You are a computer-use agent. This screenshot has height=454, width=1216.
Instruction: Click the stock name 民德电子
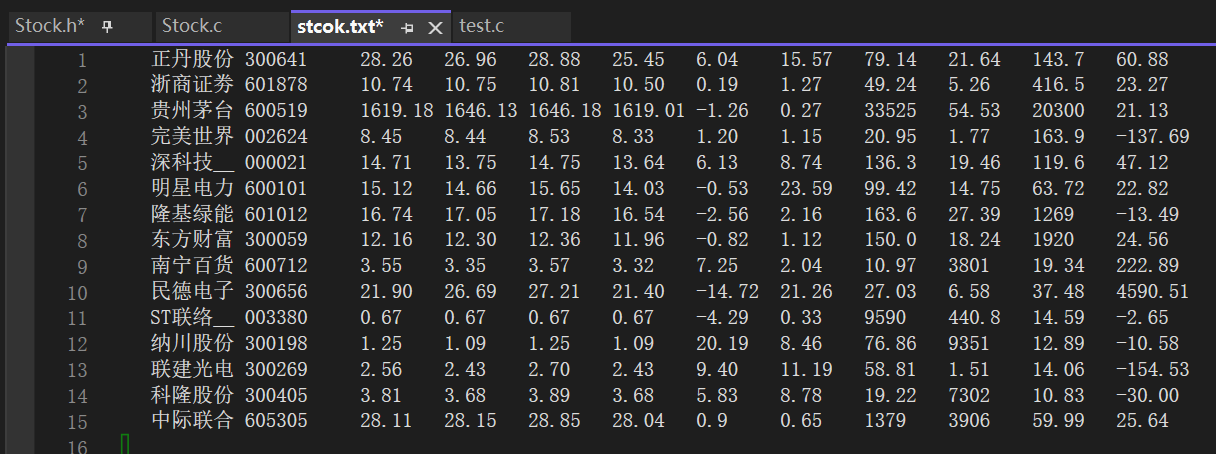(192, 292)
